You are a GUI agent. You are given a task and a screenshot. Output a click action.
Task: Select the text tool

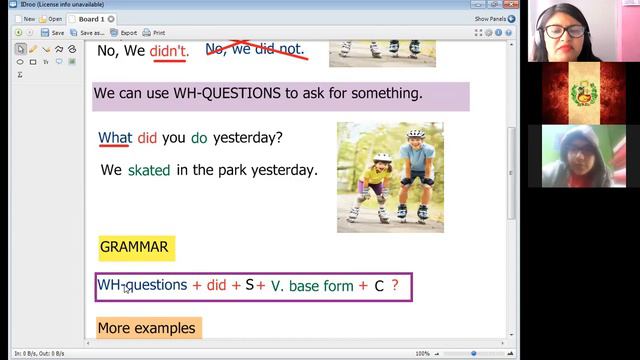[x=46, y=62]
